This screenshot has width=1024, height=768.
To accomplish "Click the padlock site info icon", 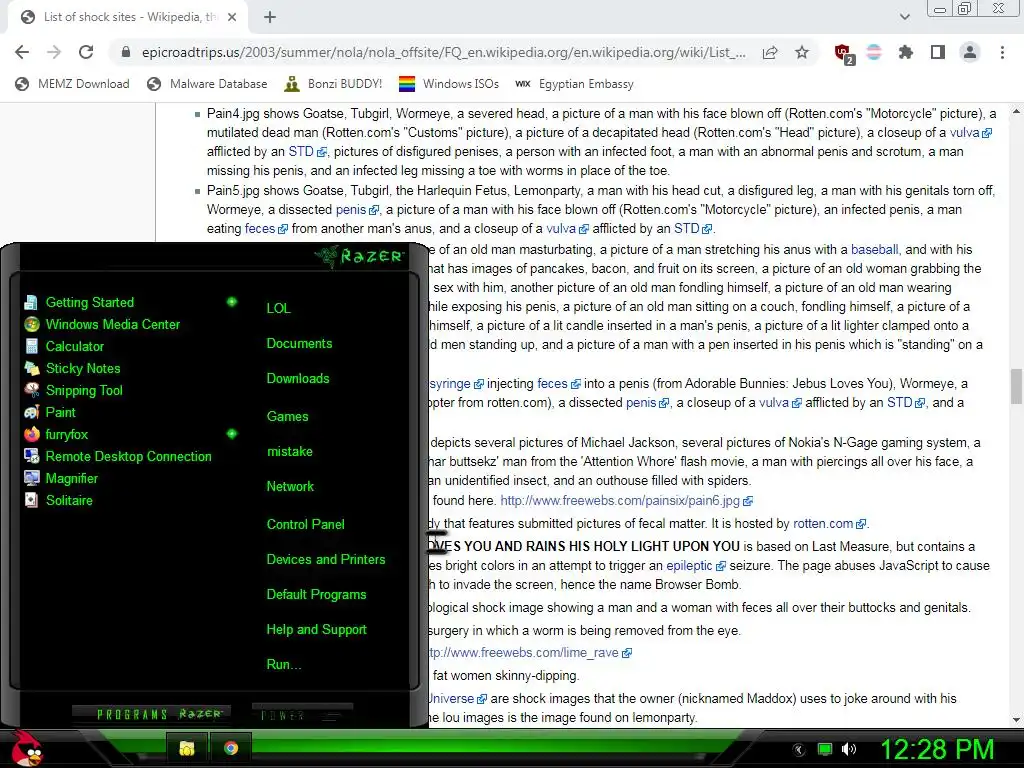I will point(126,52).
